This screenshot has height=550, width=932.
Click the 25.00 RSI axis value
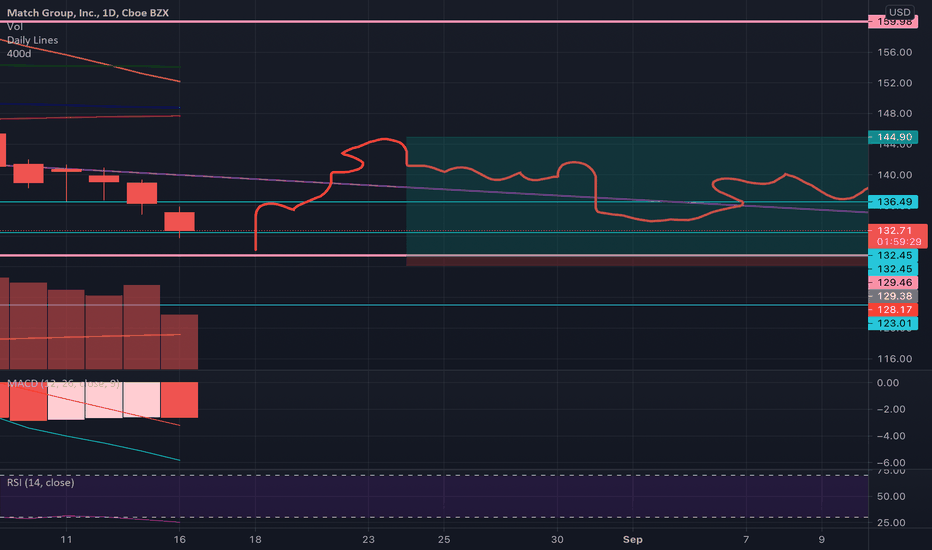tap(890, 523)
